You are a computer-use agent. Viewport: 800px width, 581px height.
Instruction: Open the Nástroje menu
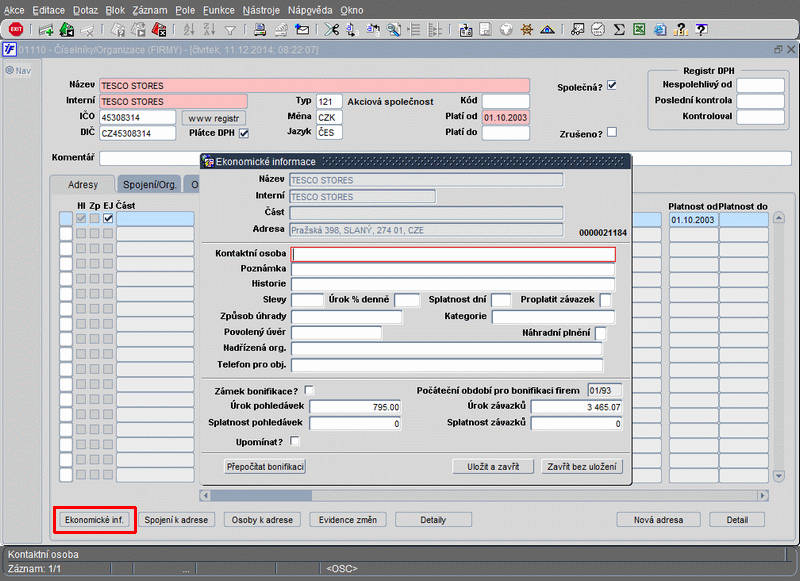click(261, 10)
